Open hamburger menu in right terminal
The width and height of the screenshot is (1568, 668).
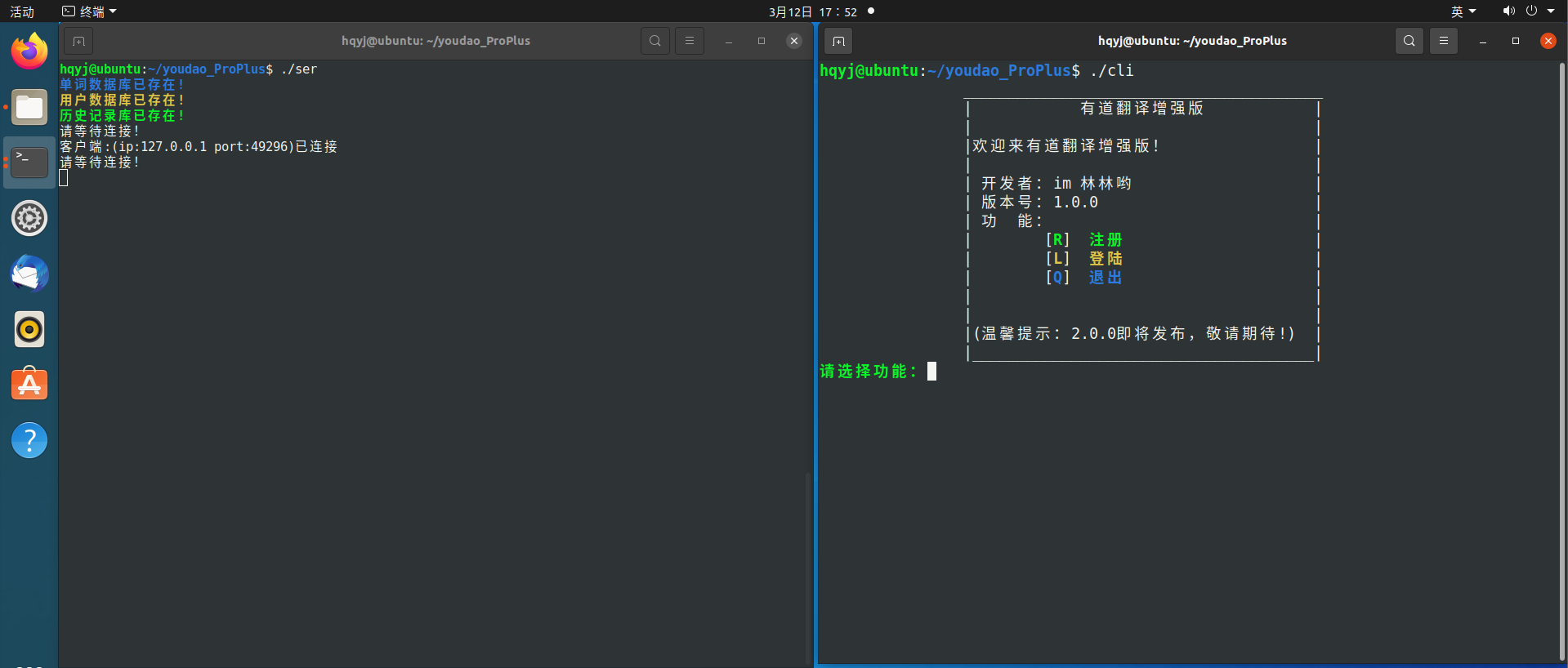1444,41
